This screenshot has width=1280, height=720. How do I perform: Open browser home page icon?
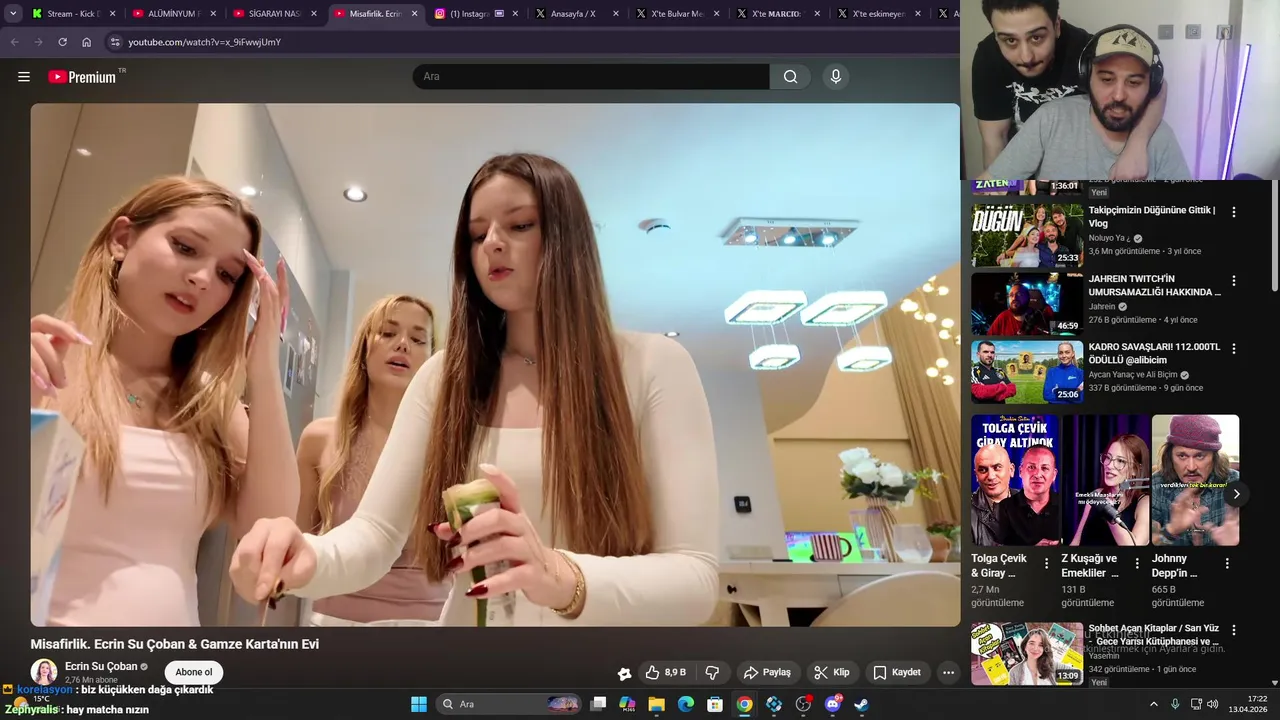tap(87, 42)
